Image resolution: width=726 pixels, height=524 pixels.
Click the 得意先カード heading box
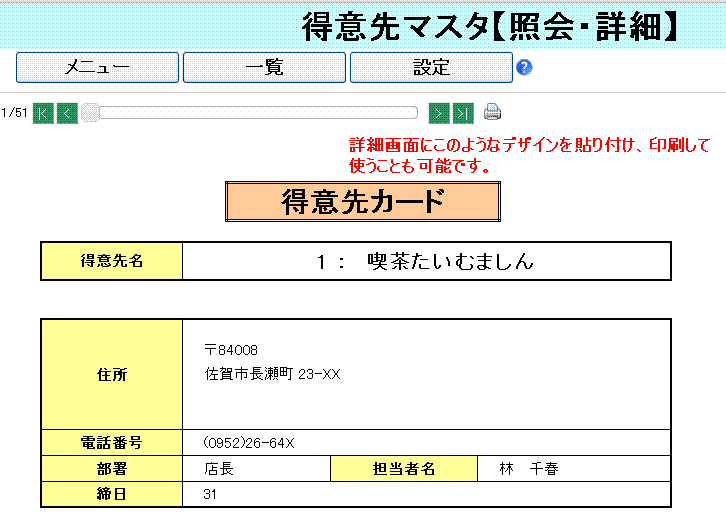[x=362, y=202]
